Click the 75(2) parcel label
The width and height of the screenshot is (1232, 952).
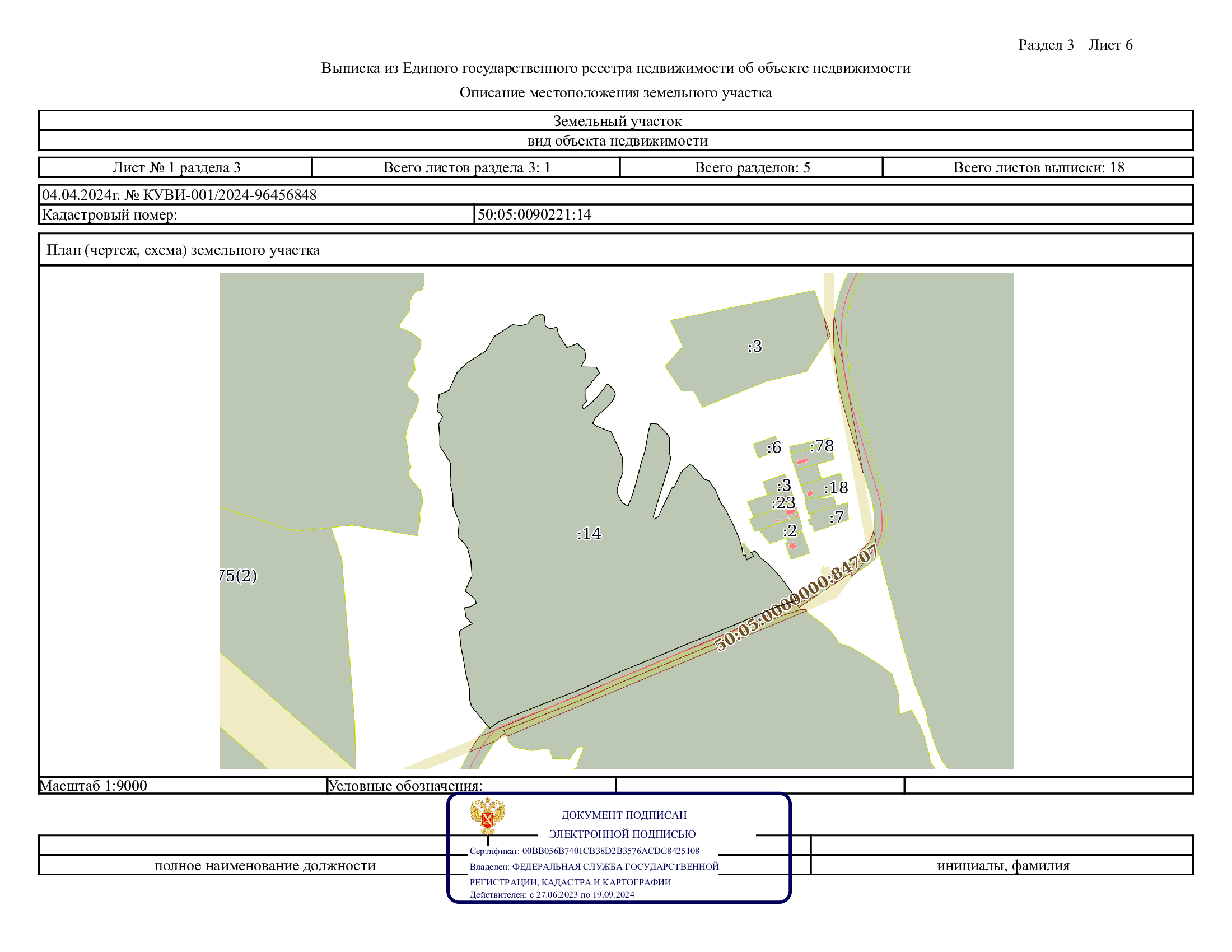tap(238, 576)
